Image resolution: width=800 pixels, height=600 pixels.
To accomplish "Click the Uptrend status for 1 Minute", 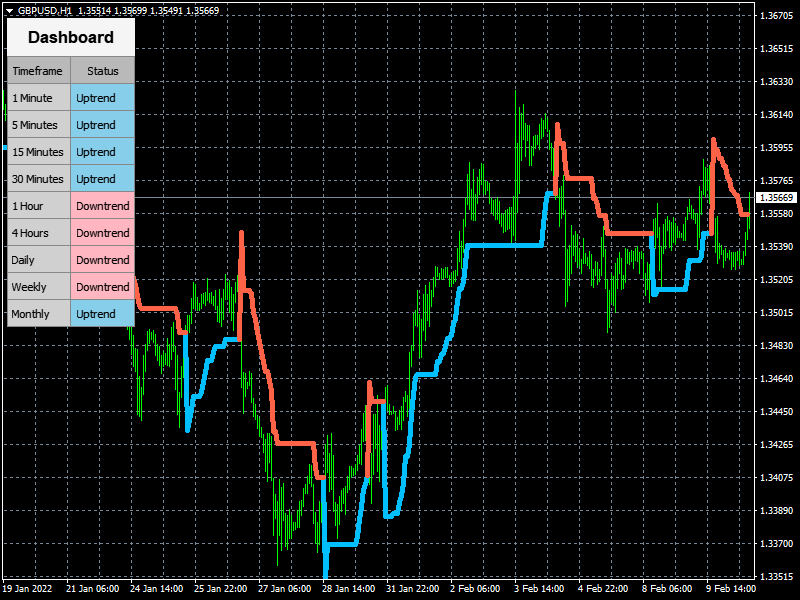I will [x=103, y=97].
